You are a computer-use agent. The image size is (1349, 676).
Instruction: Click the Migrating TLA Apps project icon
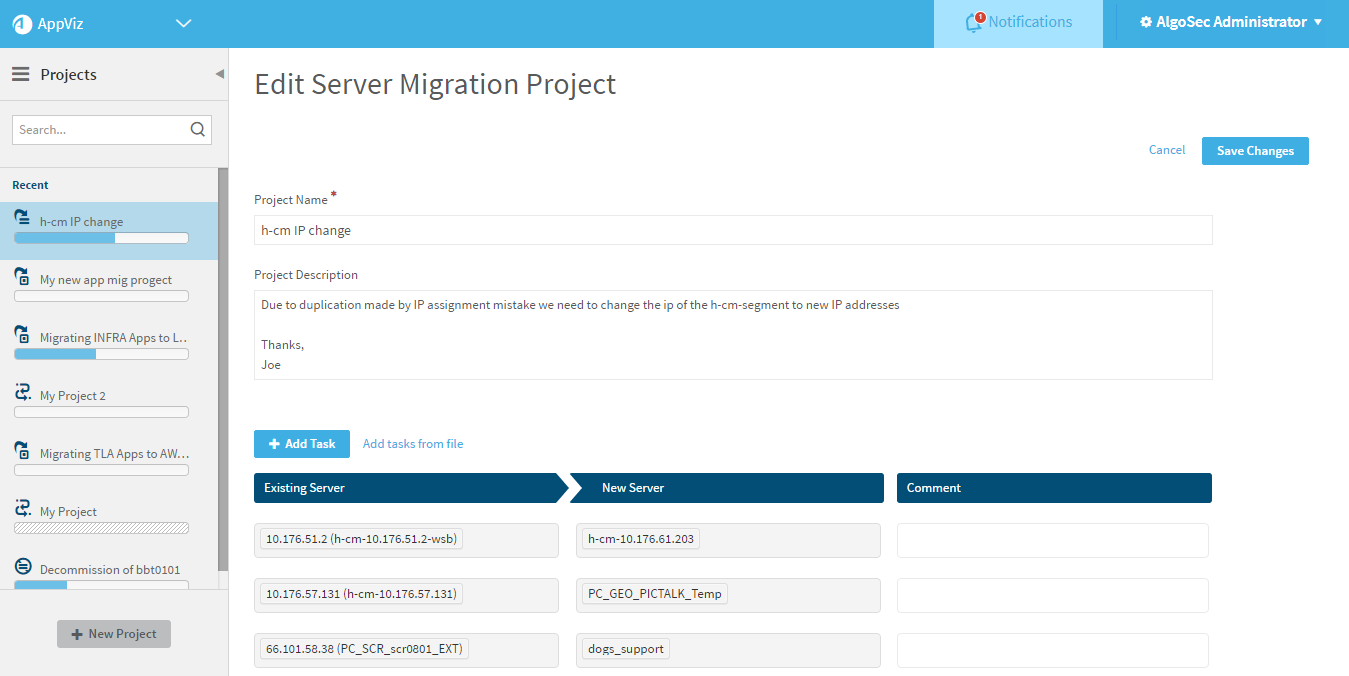pyautogui.click(x=22, y=451)
